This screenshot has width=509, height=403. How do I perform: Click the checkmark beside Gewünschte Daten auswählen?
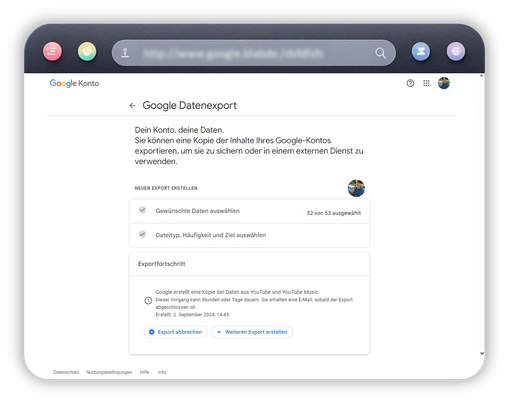point(142,210)
